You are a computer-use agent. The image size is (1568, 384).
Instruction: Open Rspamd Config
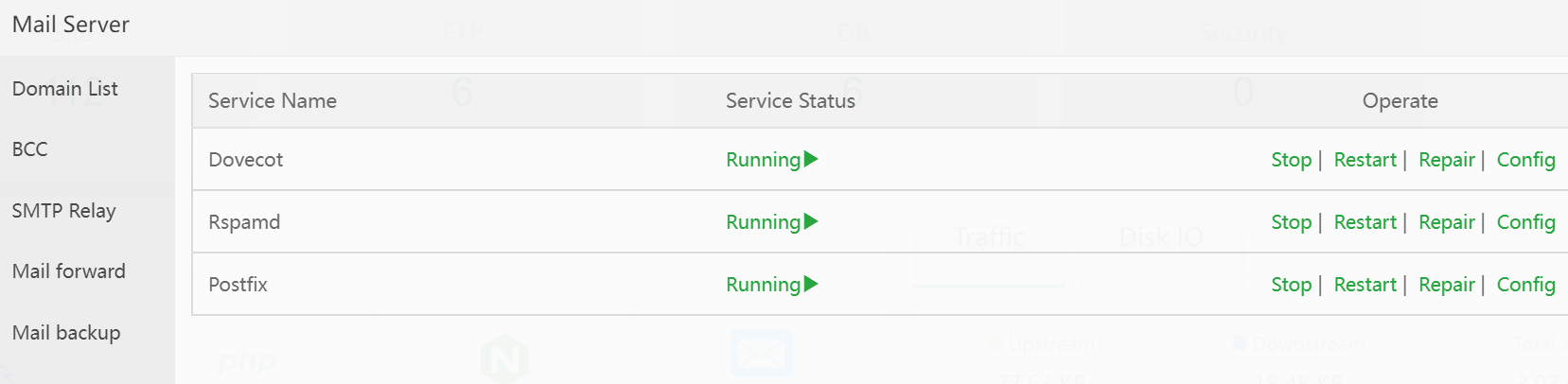click(x=1525, y=222)
